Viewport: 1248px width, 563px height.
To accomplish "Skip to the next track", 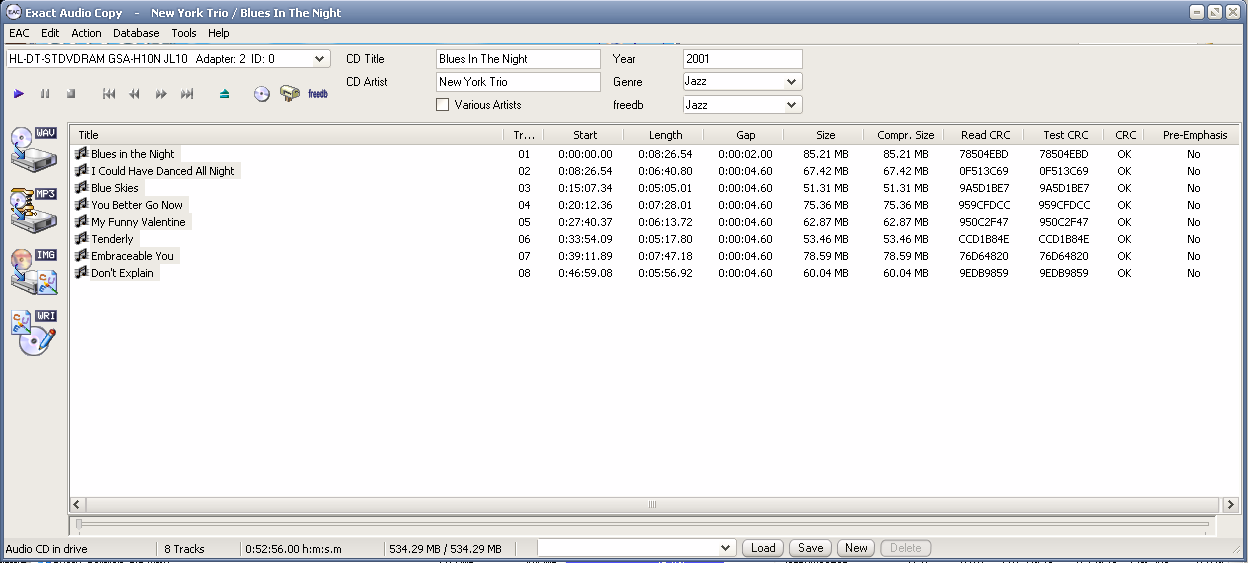I will pos(187,94).
